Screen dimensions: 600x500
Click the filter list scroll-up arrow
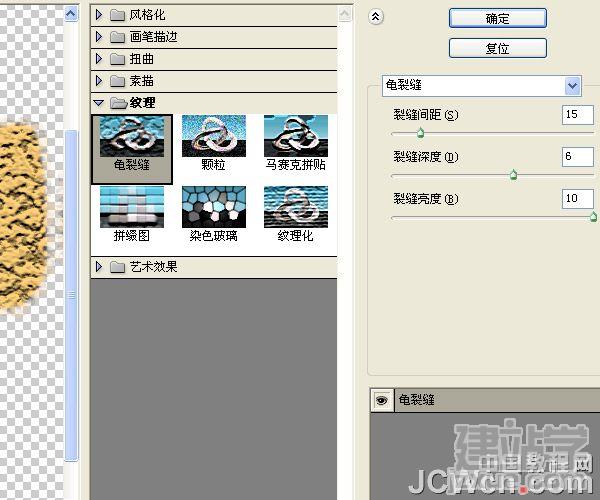pos(345,14)
